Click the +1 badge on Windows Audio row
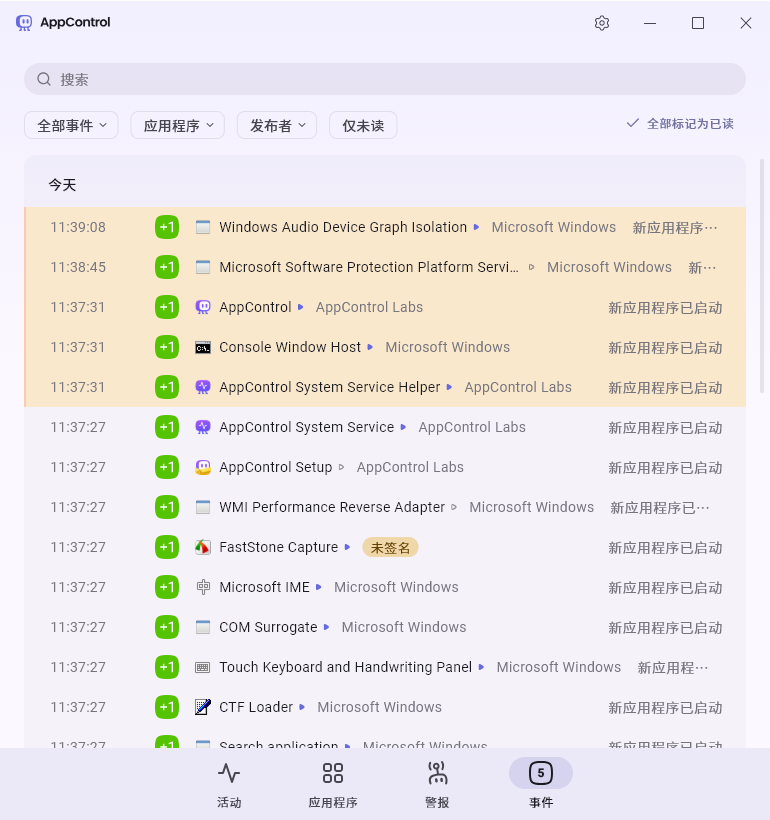 tap(167, 227)
